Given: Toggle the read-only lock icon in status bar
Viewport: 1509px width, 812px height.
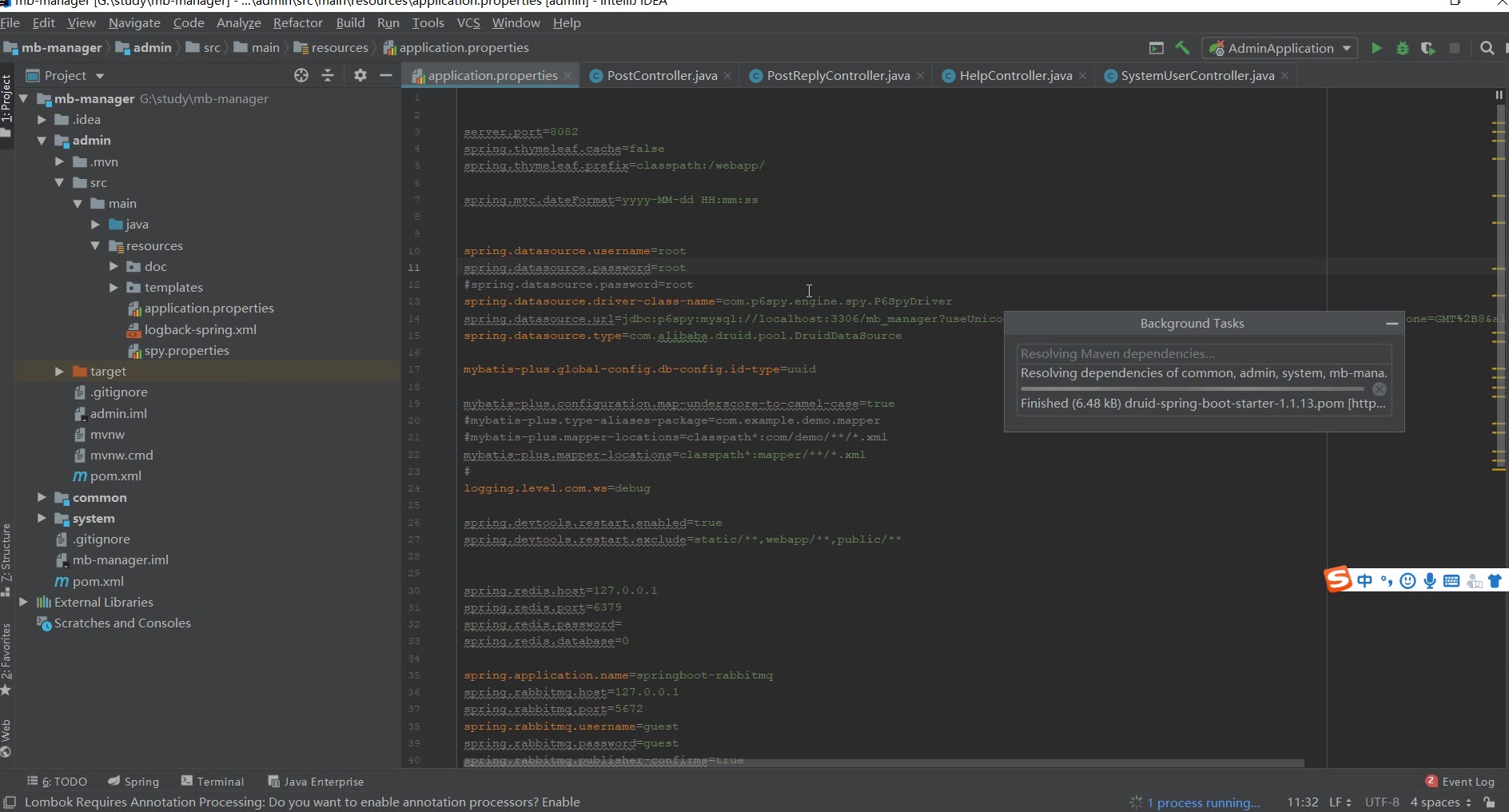Looking at the screenshot, I should [x=1490, y=802].
